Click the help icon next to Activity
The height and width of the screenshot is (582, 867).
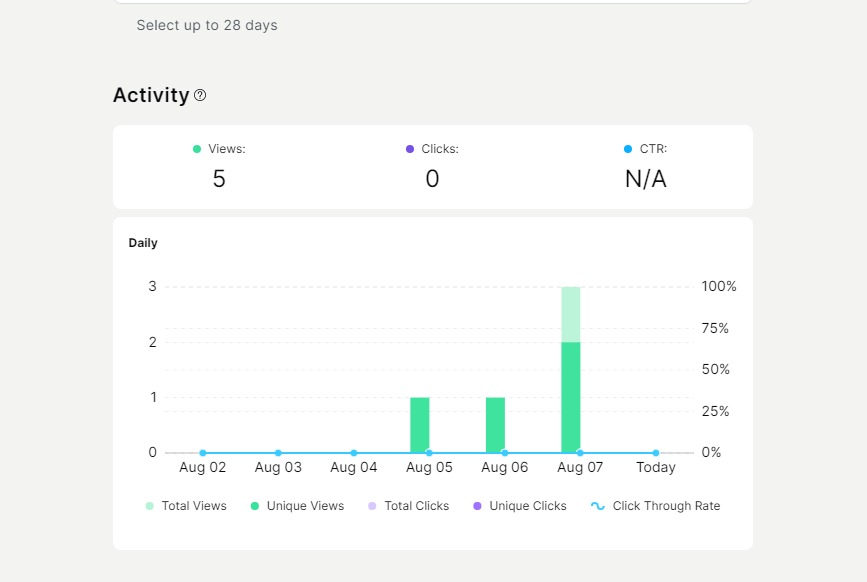(x=200, y=96)
